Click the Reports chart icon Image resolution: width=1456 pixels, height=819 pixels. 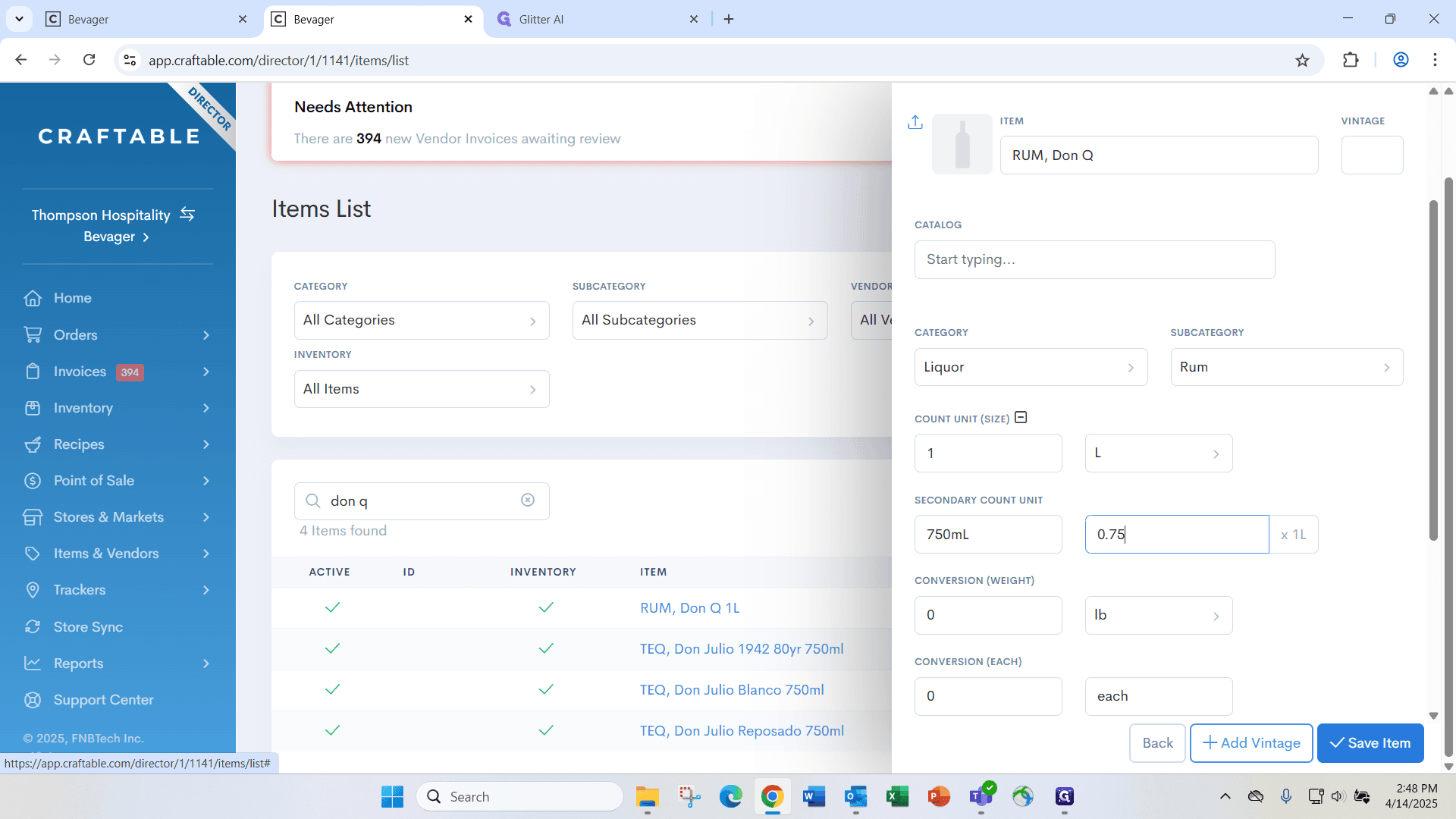point(33,664)
